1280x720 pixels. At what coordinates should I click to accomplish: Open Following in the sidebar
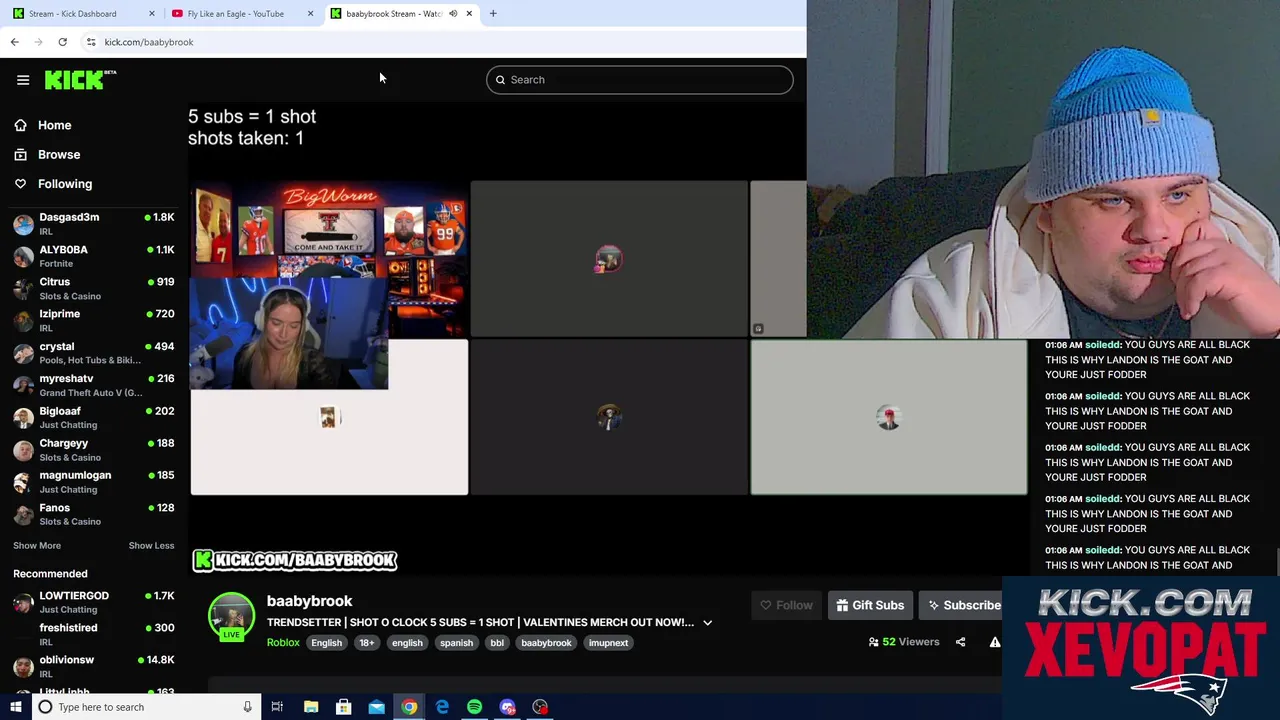[x=65, y=184]
